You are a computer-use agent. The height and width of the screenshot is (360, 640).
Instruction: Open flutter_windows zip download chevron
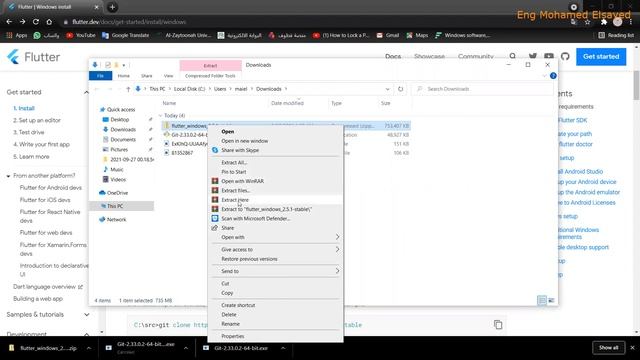point(89,348)
